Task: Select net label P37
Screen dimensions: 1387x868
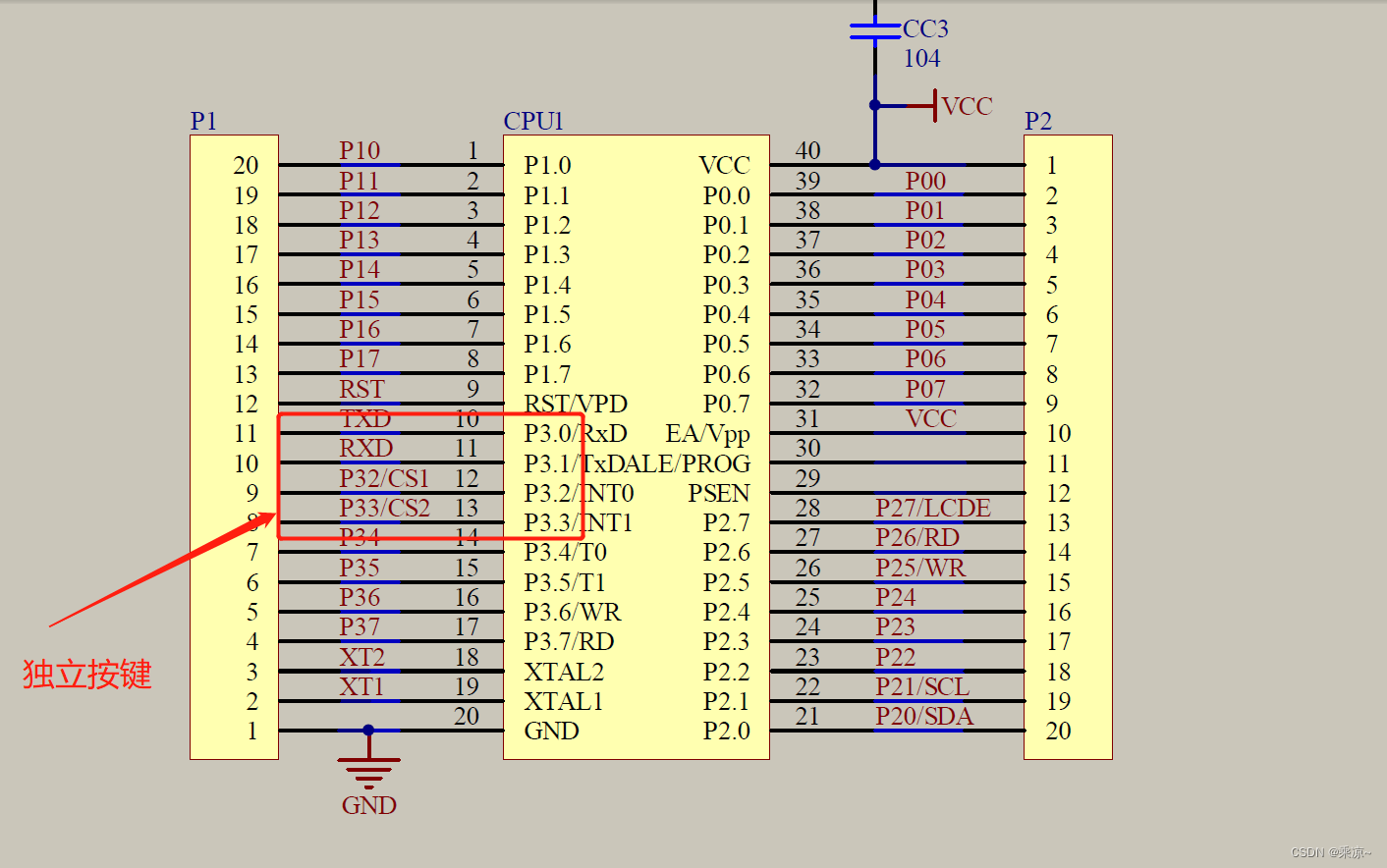Action: click(x=360, y=626)
